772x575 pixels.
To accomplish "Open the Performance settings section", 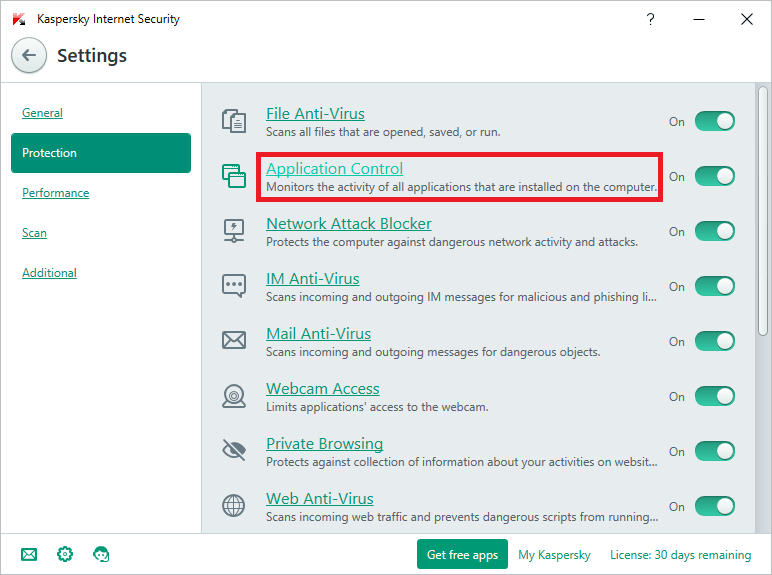I will point(55,193).
